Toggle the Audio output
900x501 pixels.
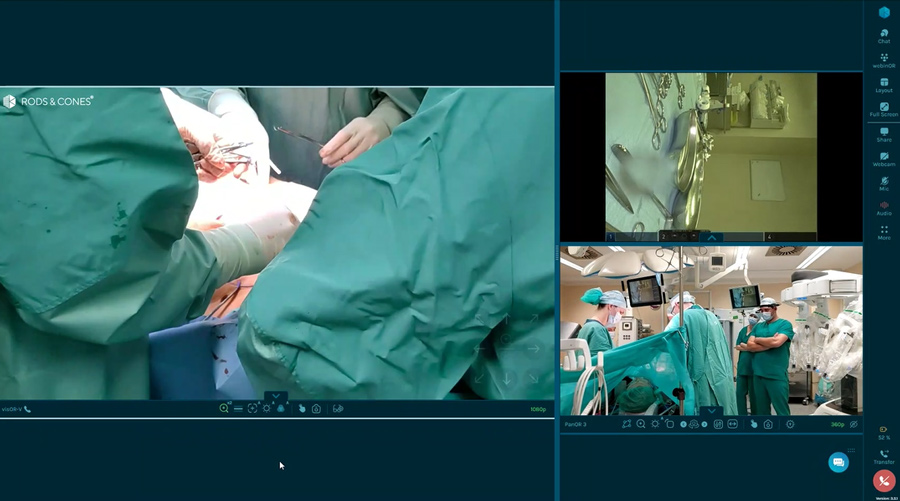(884, 207)
